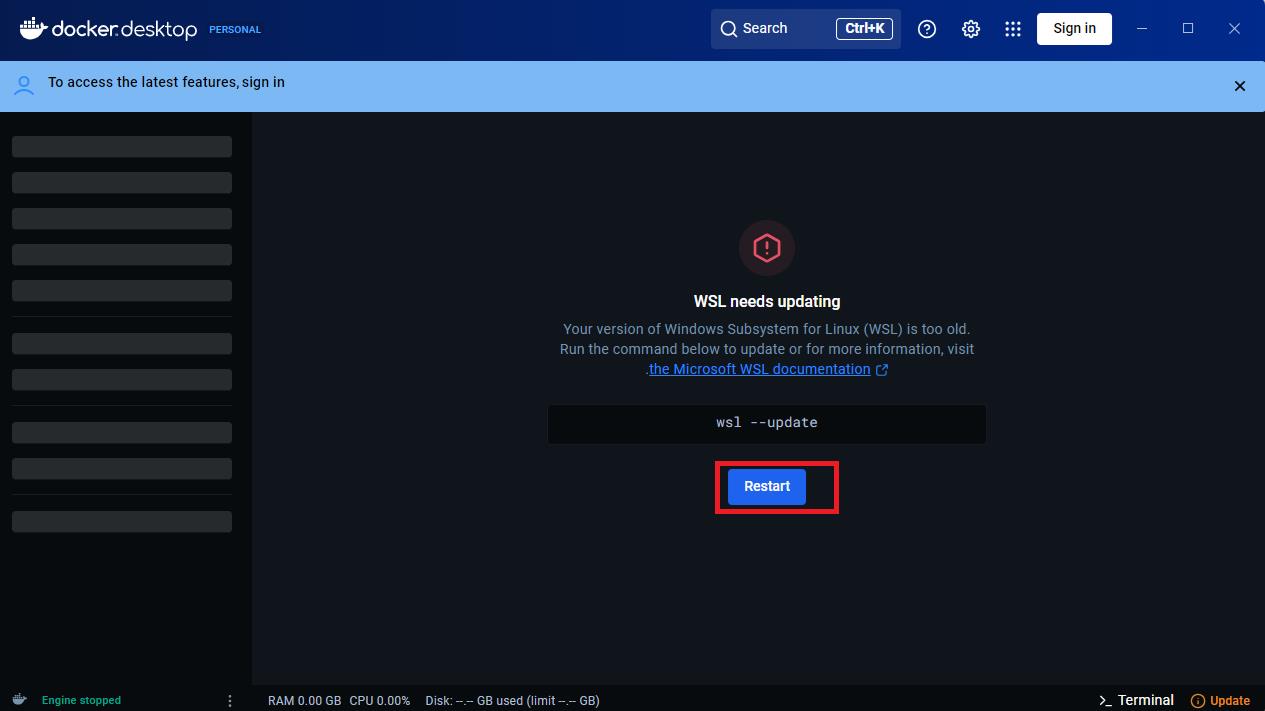Open the engine options kebab menu
This screenshot has width=1265, height=711.
coord(230,701)
